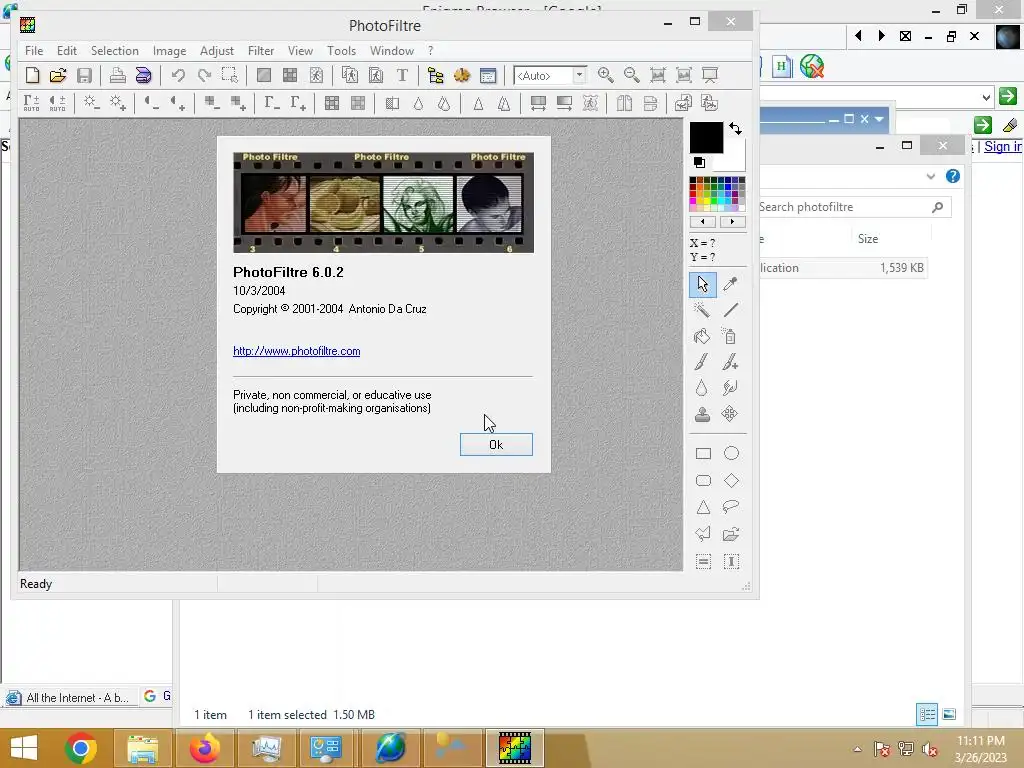
Task: Show next palette colors with right arrow
Action: (x=732, y=222)
